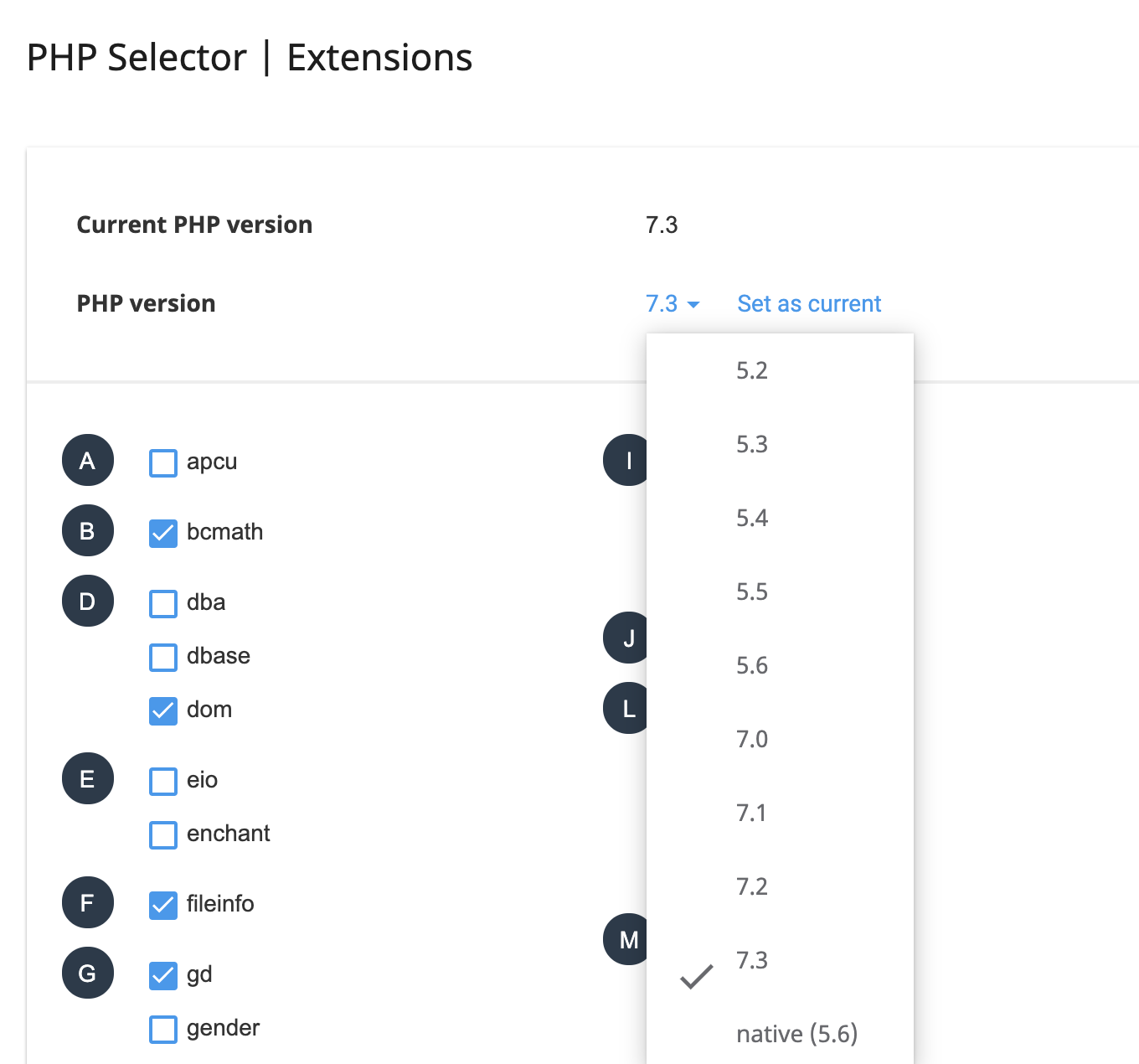Enable the apcu extension checkbox

coord(163,462)
